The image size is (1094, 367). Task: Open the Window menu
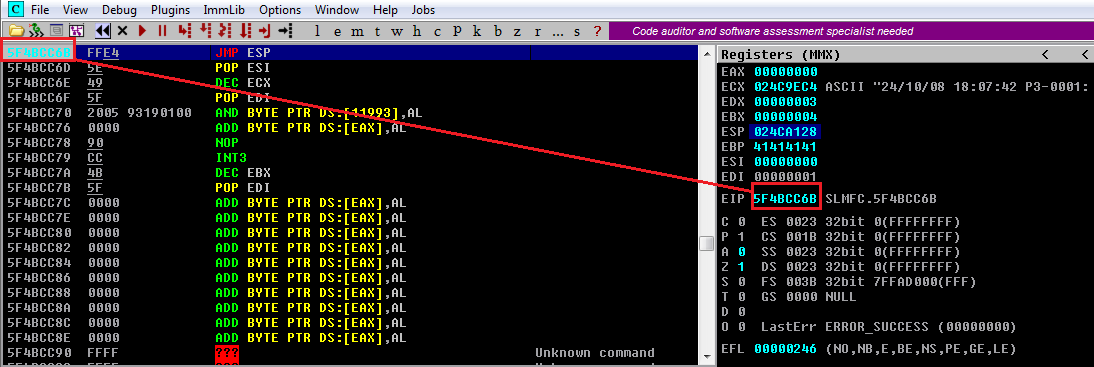click(337, 10)
